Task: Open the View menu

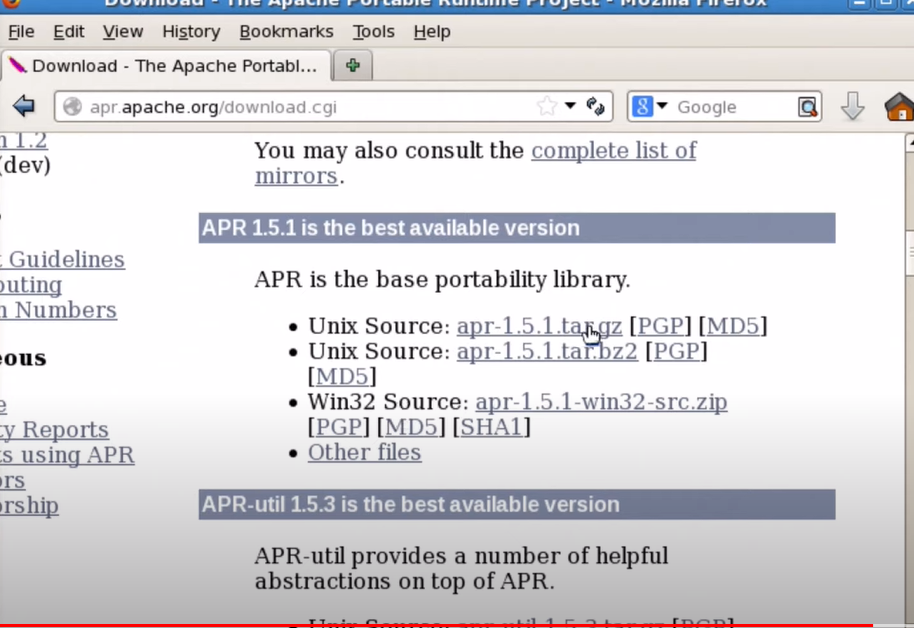Action: (123, 31)
